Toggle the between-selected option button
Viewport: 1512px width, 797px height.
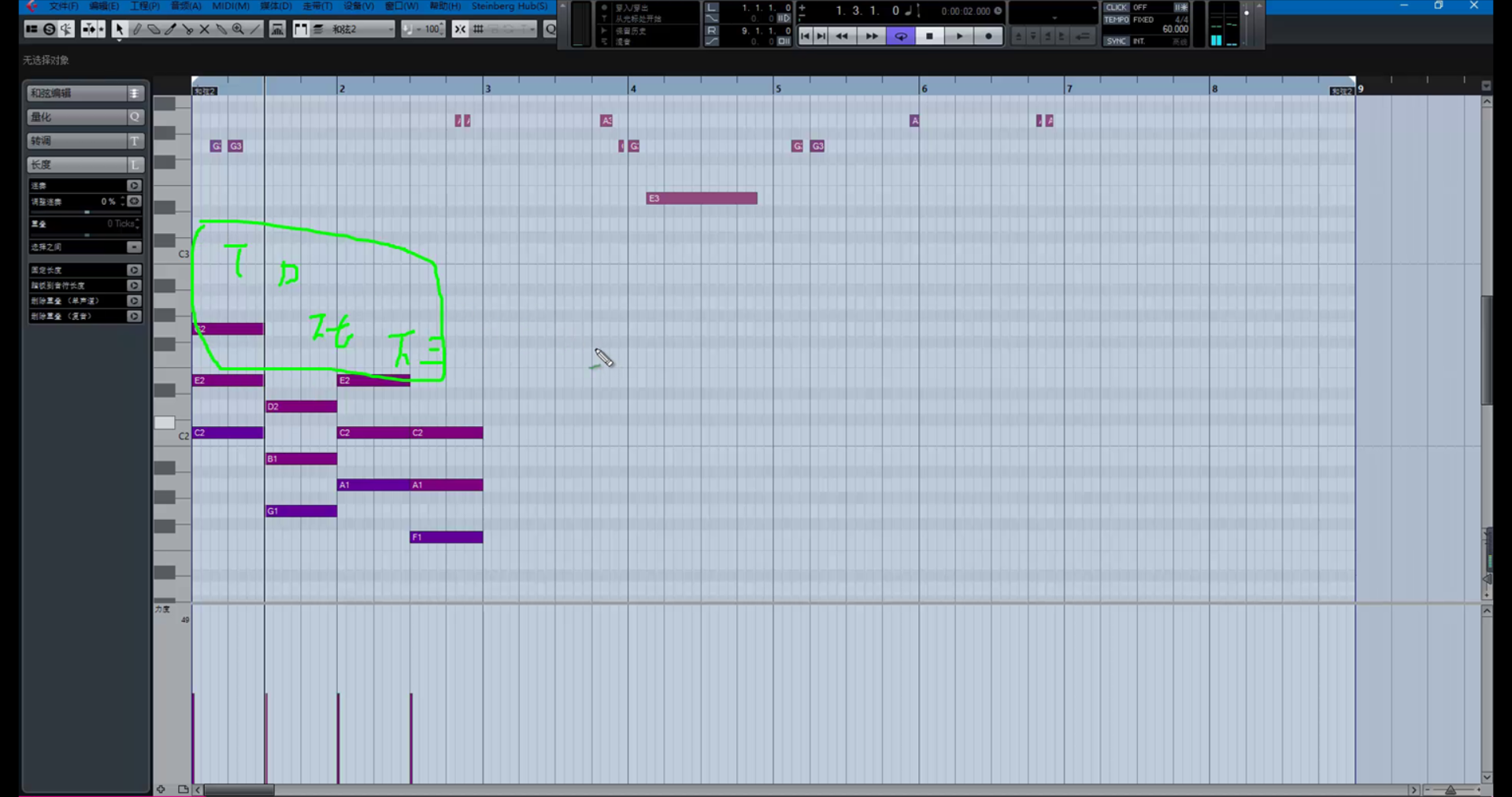click(134, 247)
